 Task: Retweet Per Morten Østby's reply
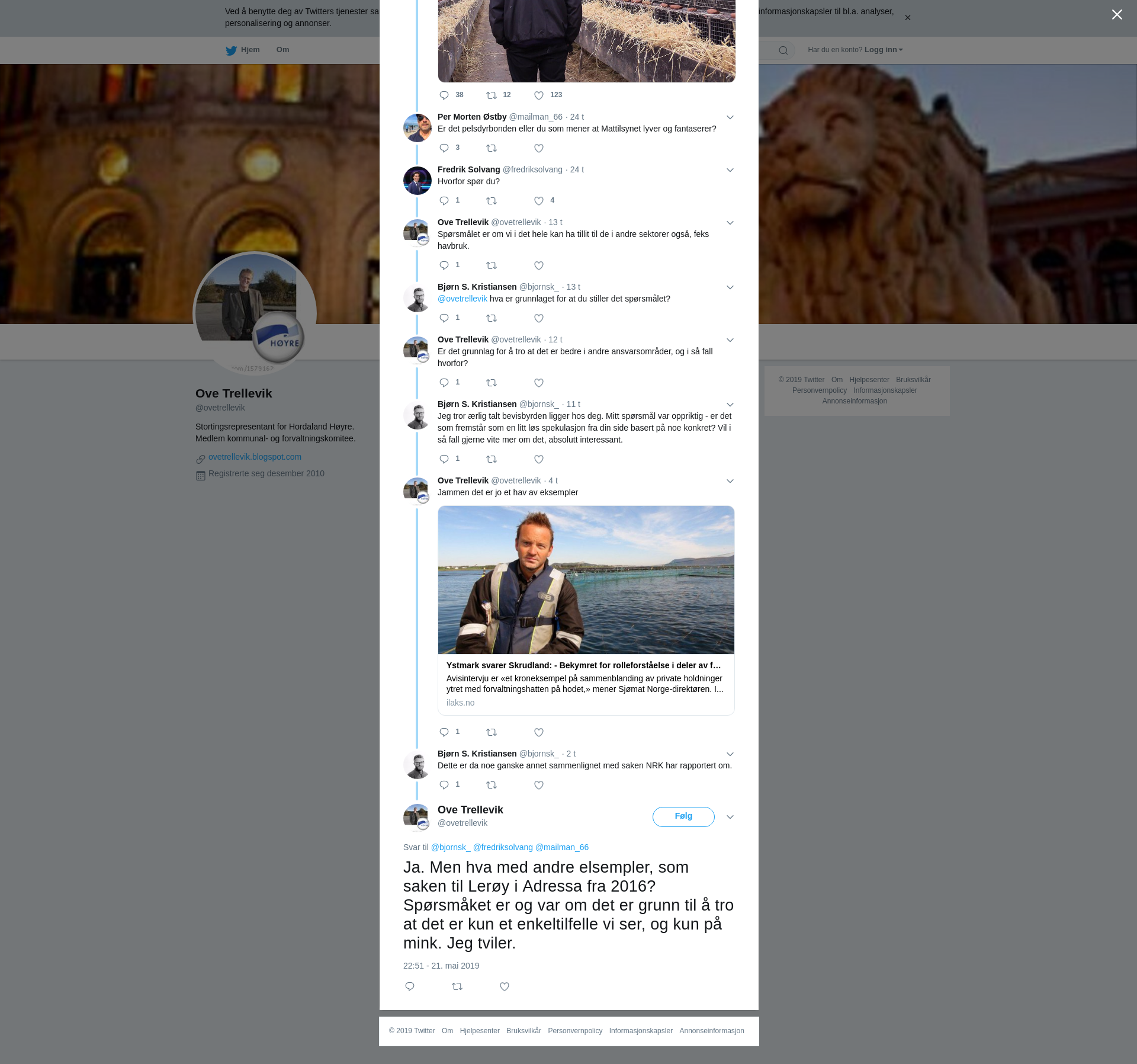tap(491, 148)
